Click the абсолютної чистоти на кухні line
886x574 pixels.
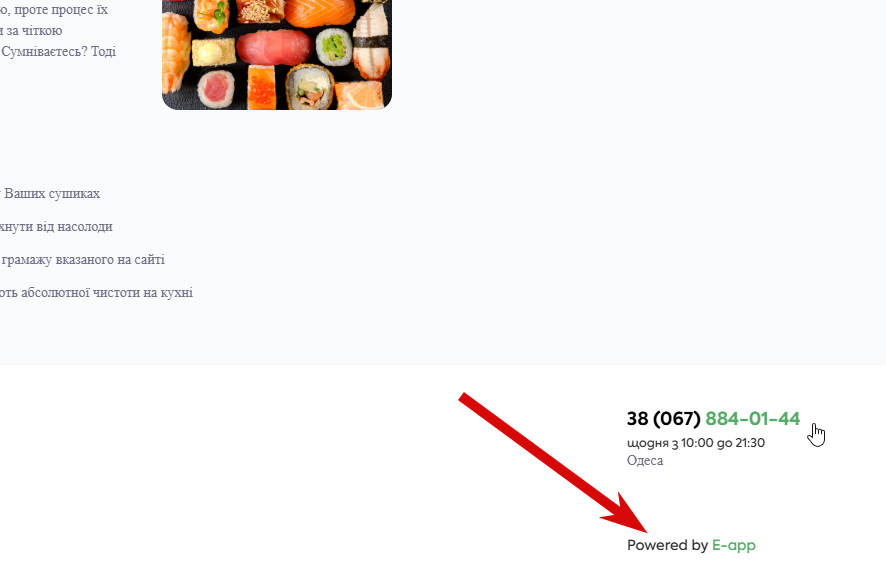pyautogui.click(x=97, y=293)
